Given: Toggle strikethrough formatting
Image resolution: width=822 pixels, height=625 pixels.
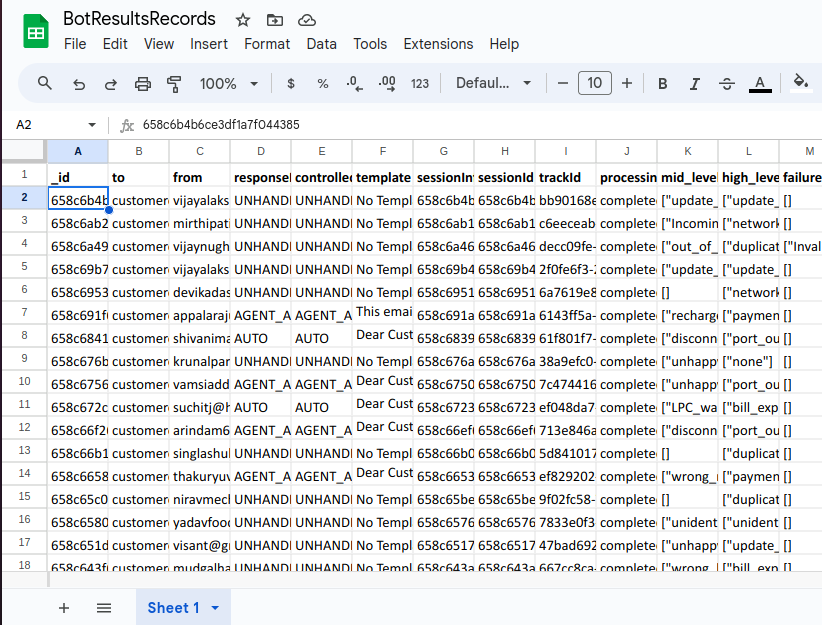Looking at the screenshot, I should coord(727,84).
